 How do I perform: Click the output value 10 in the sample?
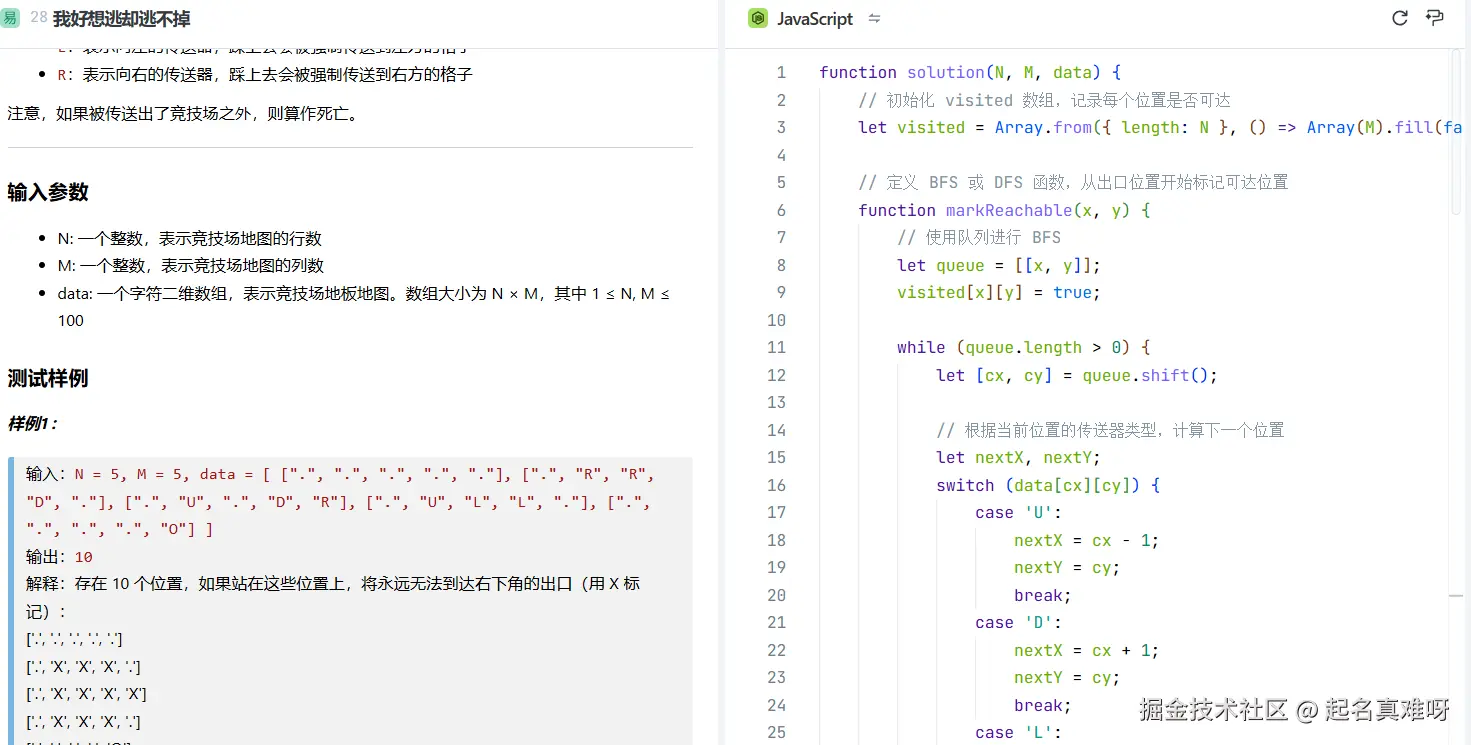[x=83, y=557]
